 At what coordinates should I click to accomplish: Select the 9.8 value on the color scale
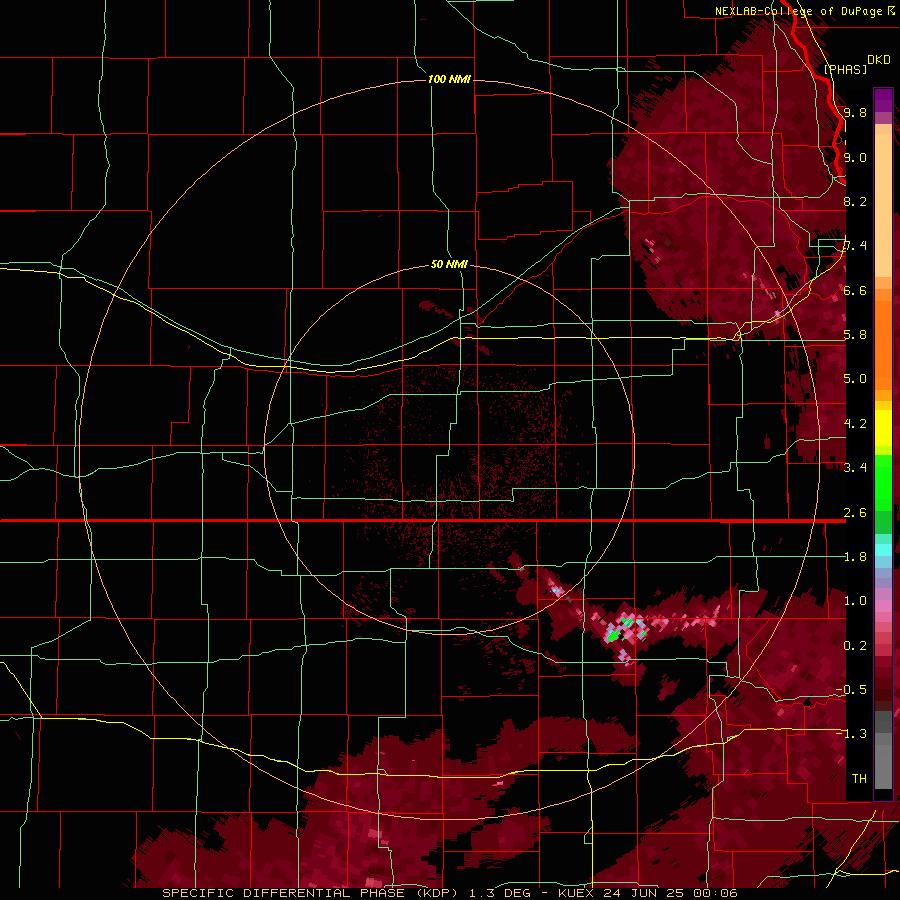(x=855, y=112)
